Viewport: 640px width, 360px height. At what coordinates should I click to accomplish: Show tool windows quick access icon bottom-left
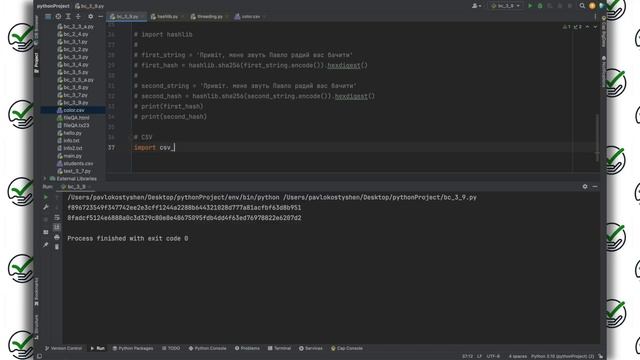tap(39, 356)
